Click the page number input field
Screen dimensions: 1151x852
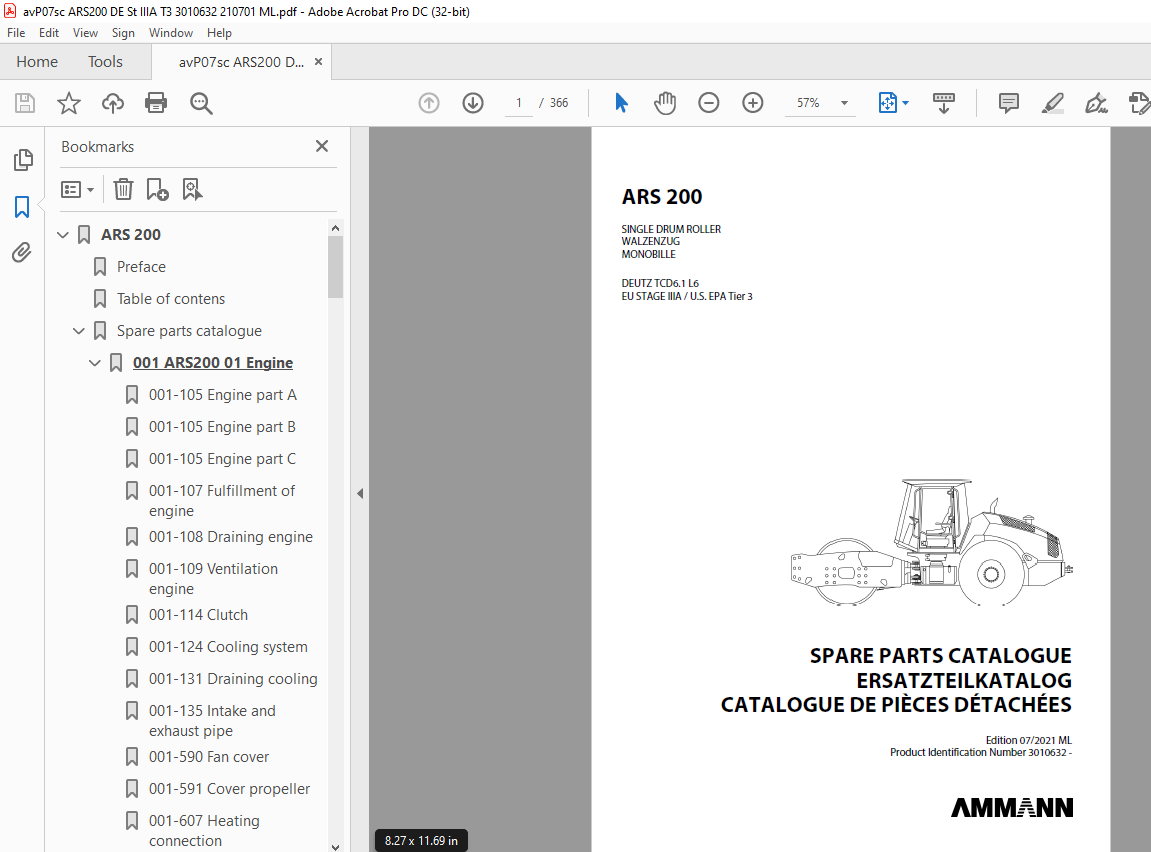(x=518, y=103)
